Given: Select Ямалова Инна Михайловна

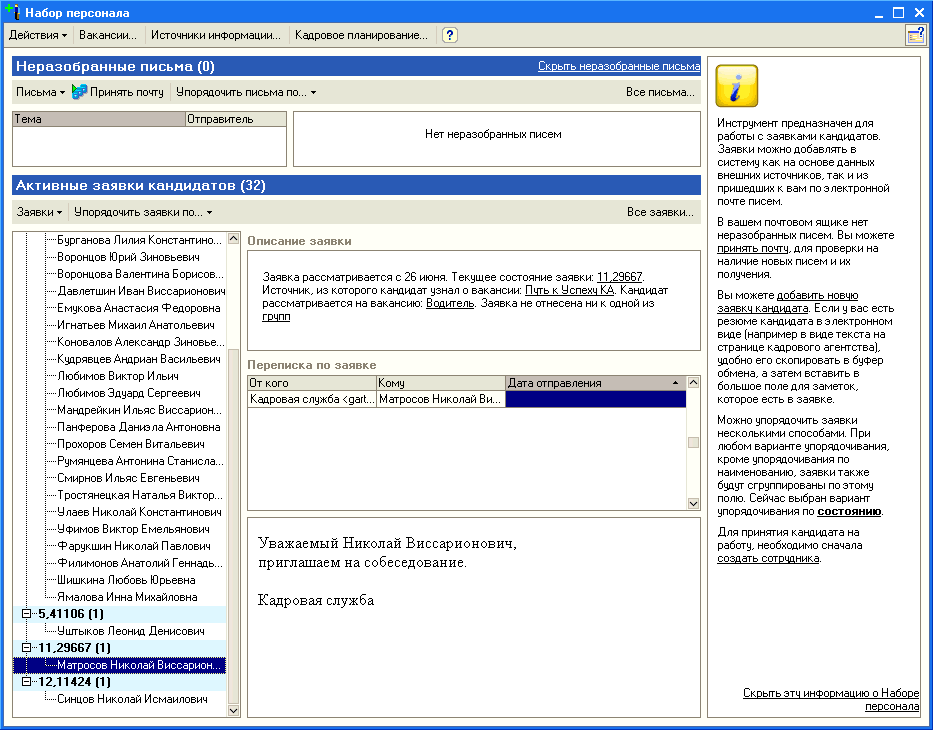Looking at the screenshot, I should 127,597.
